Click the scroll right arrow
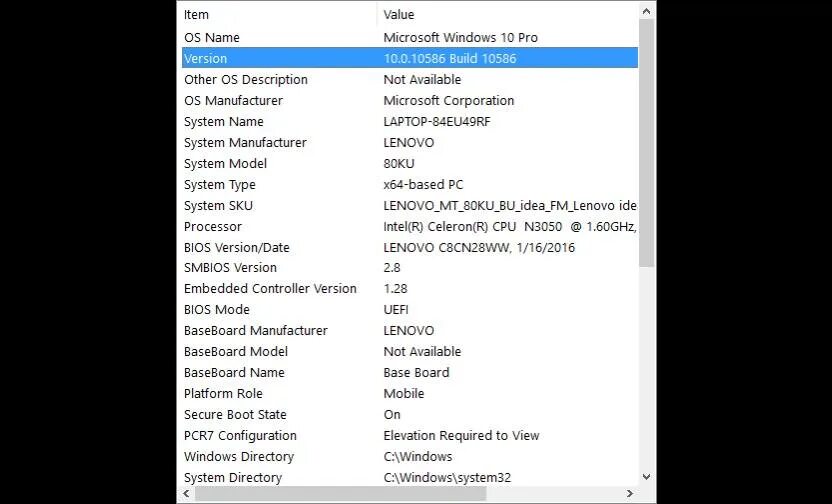The height and width of the screenshot is (504, 832). (x=630, y=493)
